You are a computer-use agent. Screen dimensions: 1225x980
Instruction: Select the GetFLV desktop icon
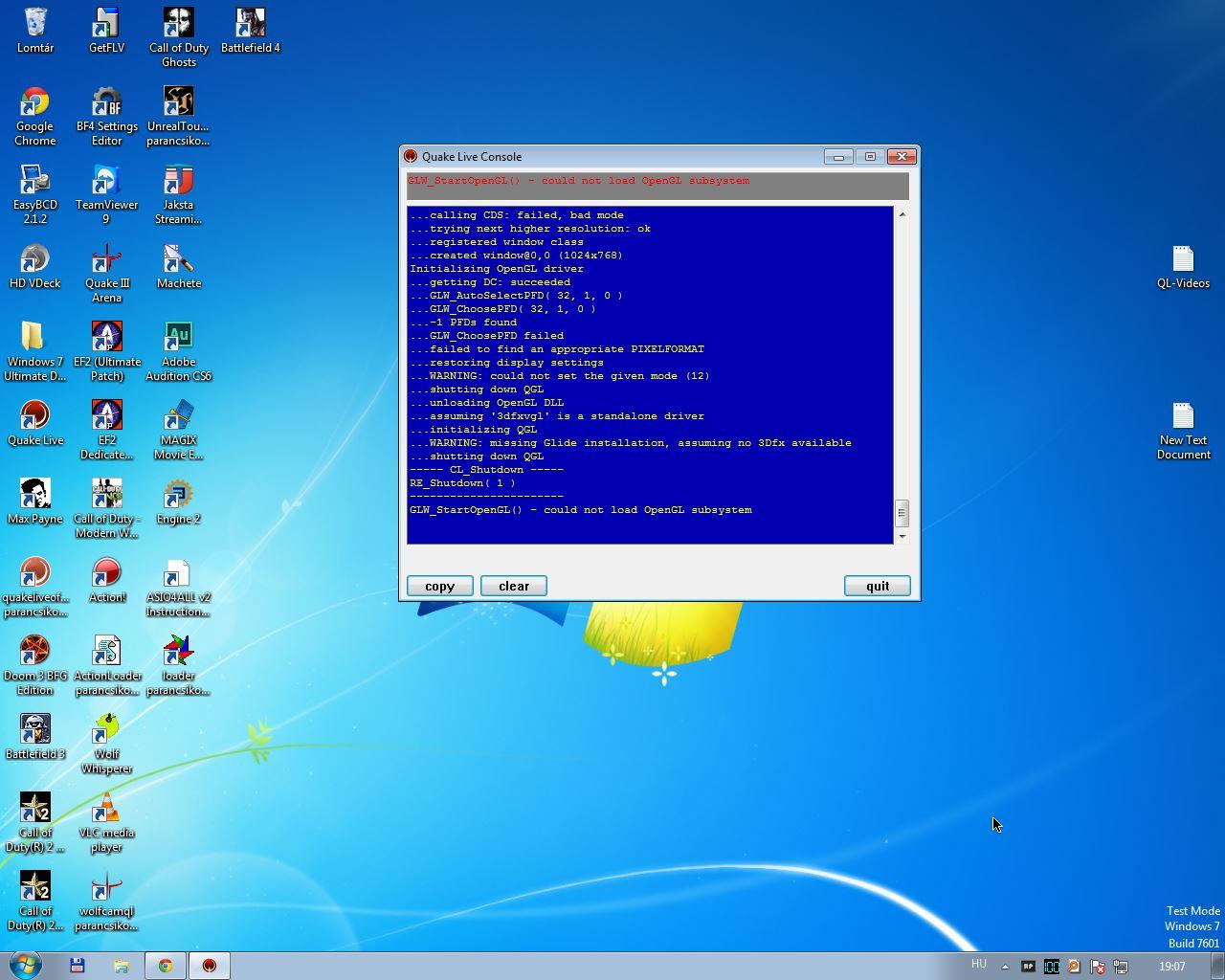point(106,31)
